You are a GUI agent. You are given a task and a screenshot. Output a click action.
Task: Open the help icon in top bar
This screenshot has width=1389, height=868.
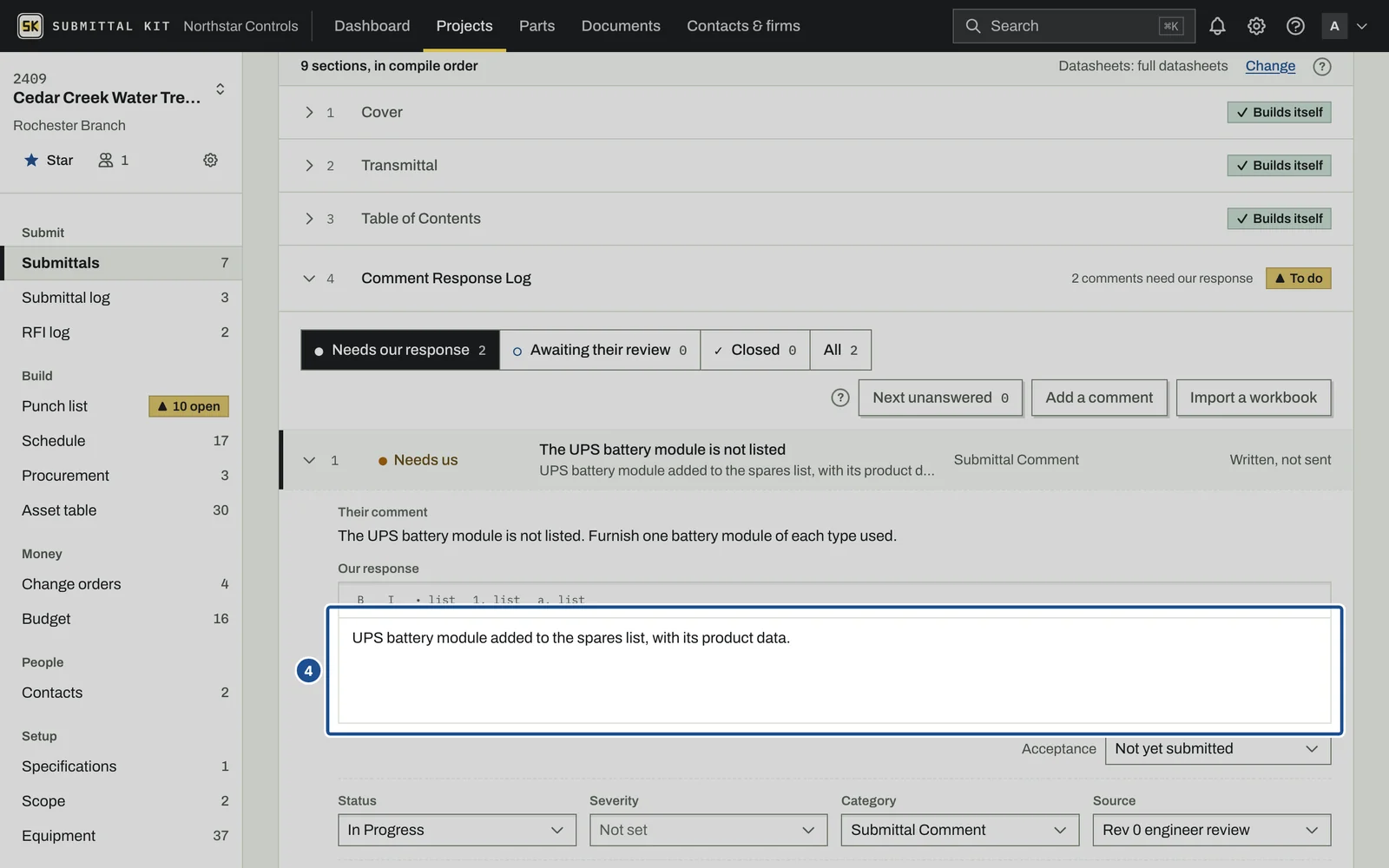[1295, 26]
